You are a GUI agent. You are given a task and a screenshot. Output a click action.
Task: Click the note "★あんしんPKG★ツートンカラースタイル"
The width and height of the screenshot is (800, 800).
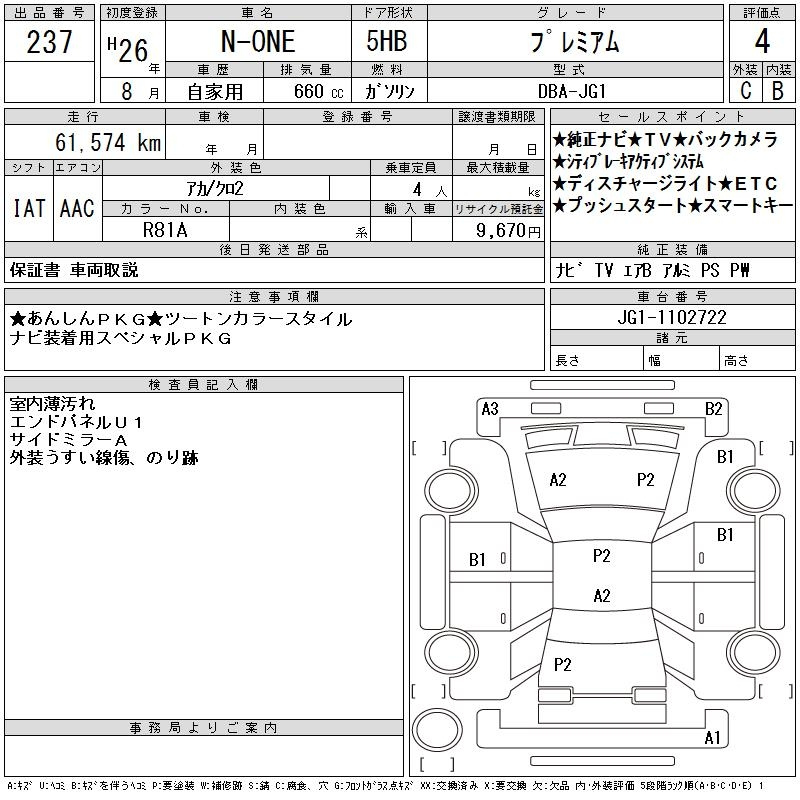coord(181,319)
